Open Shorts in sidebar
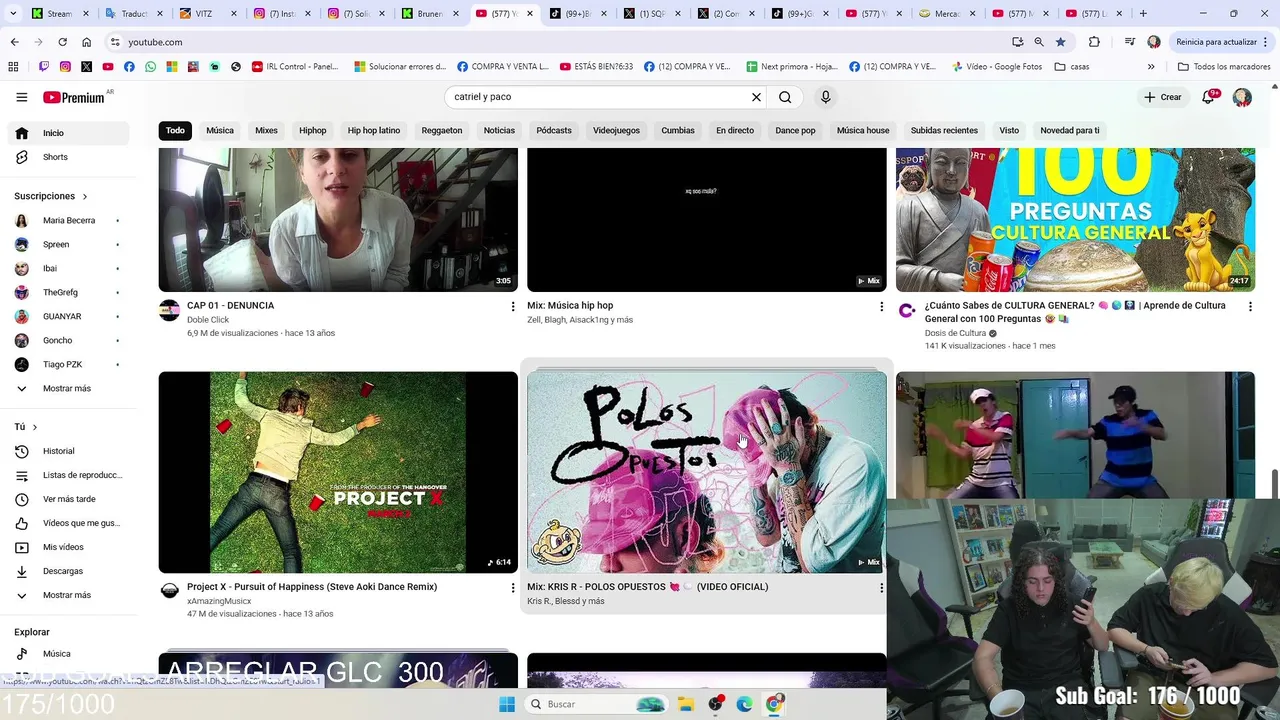The width and height of the screenshot is (1280, 720). point(68,157)
